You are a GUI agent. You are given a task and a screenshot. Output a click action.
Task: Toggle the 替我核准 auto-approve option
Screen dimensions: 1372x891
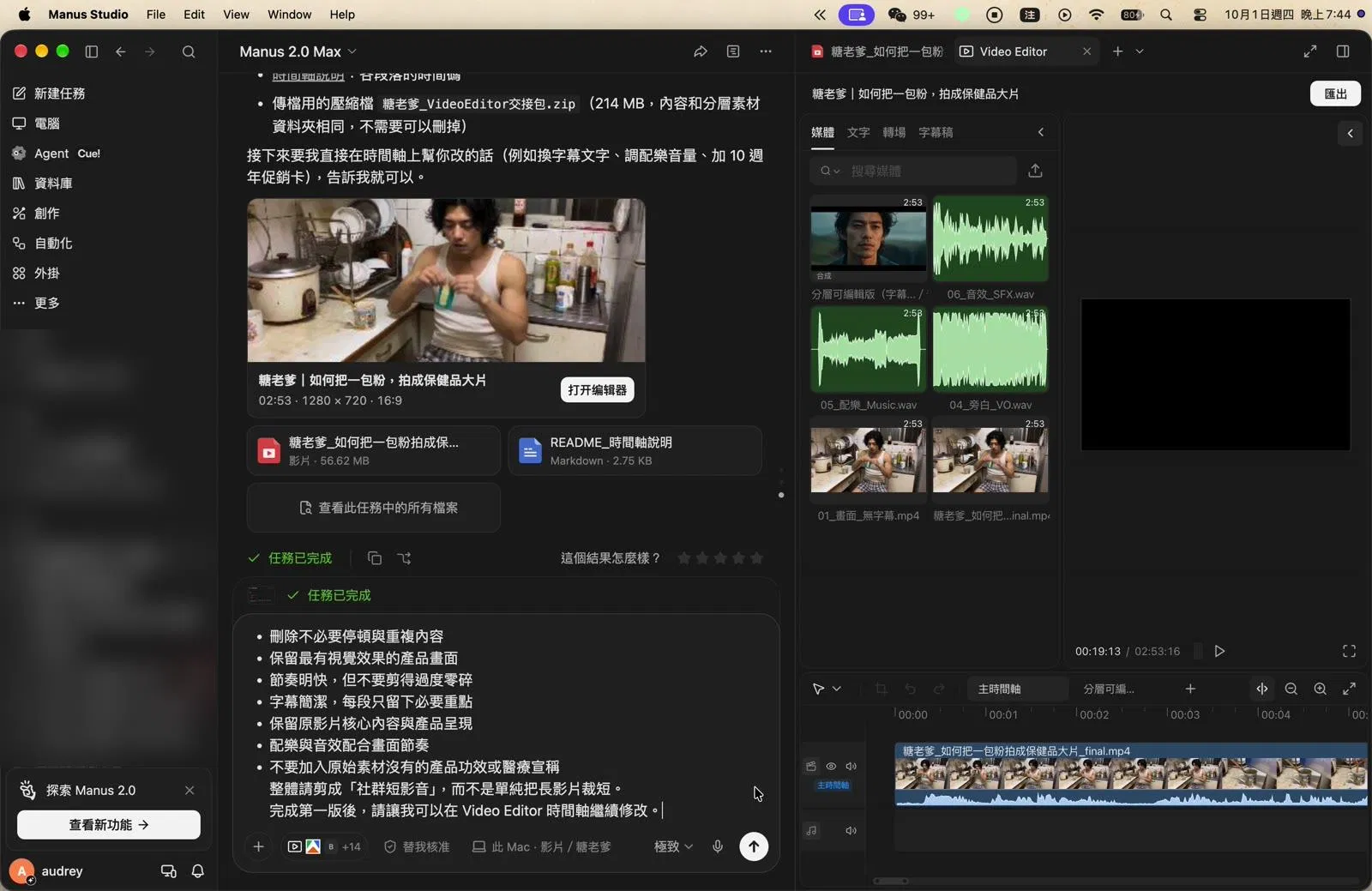click(x=417, y=846)
